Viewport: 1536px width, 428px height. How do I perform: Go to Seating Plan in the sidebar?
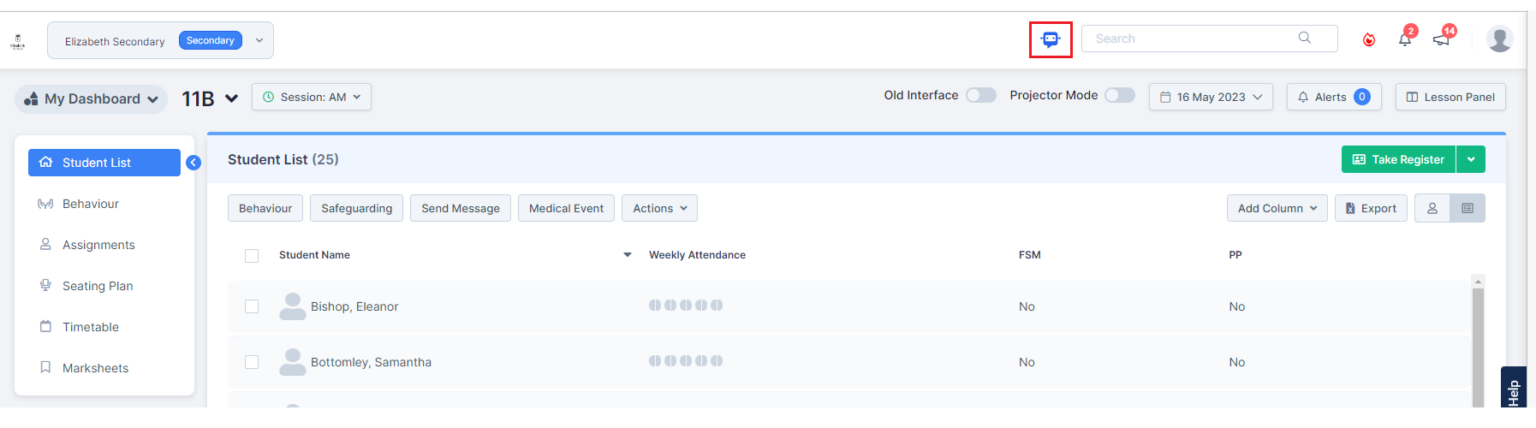(x=97, y=286)
